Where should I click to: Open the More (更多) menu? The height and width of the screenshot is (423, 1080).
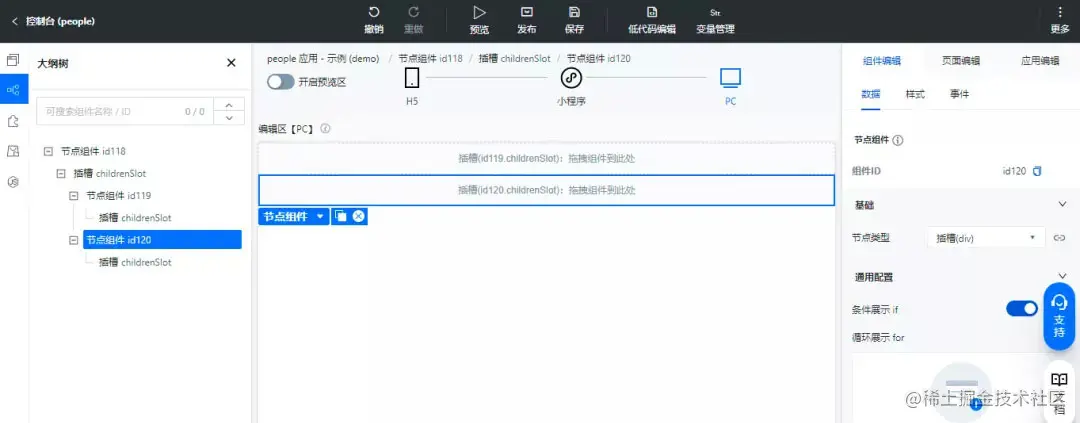tap(1060, 19)
